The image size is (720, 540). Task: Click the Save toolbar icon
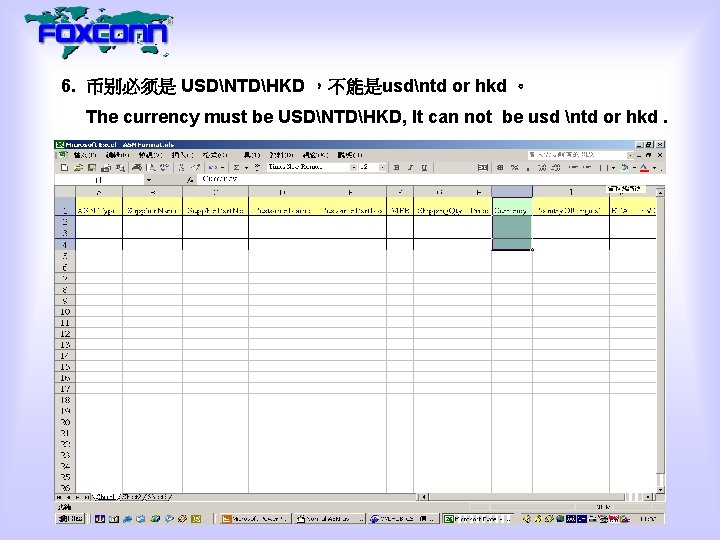92,168
